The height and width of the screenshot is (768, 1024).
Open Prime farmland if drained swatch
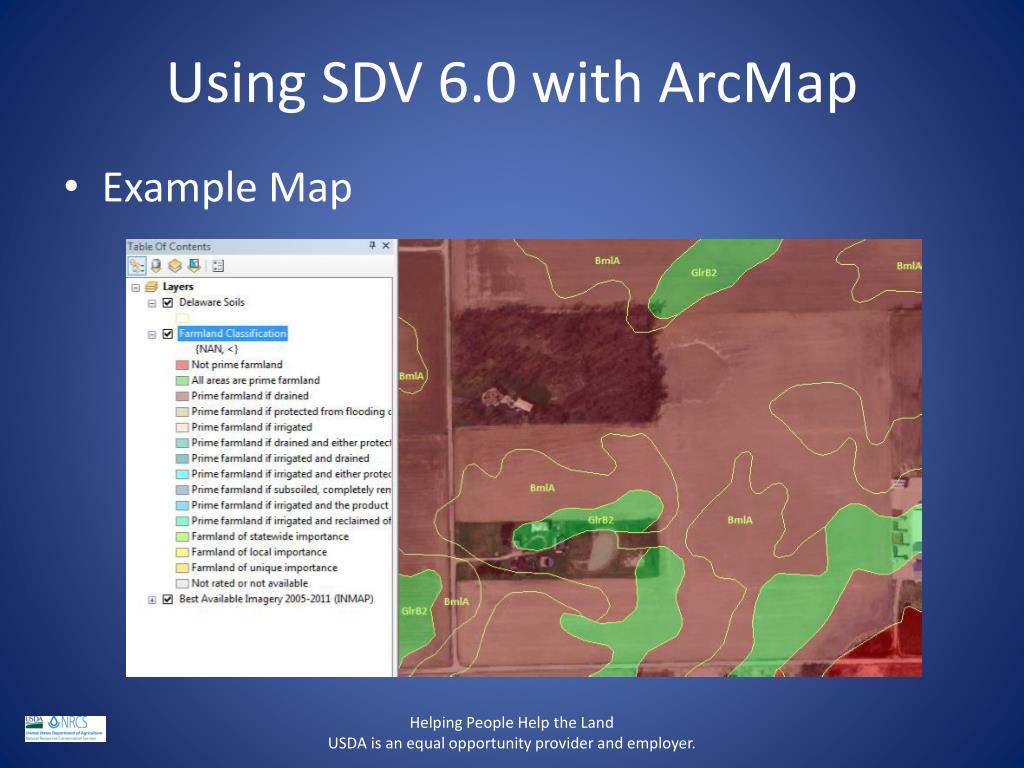[x=182, y=396]
